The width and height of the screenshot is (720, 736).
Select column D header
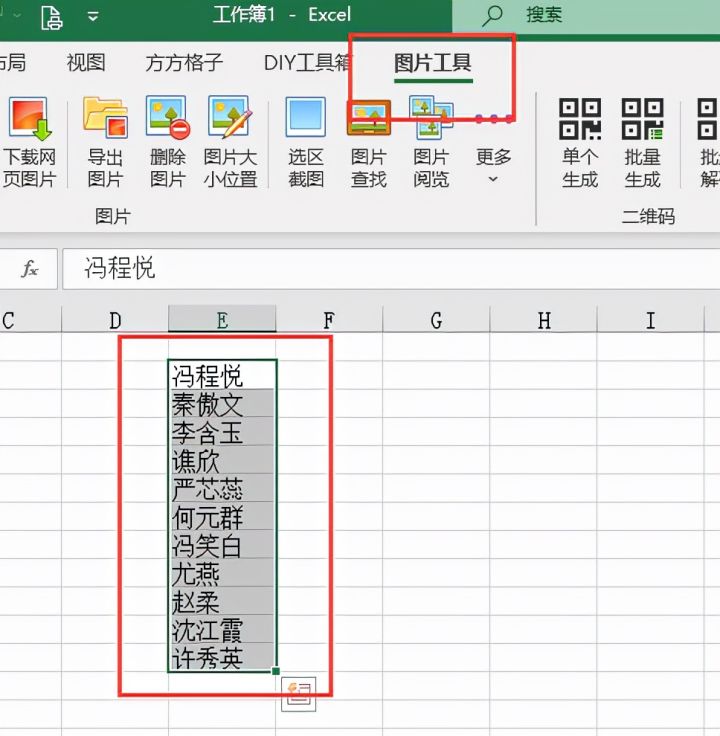click(115, 321)
